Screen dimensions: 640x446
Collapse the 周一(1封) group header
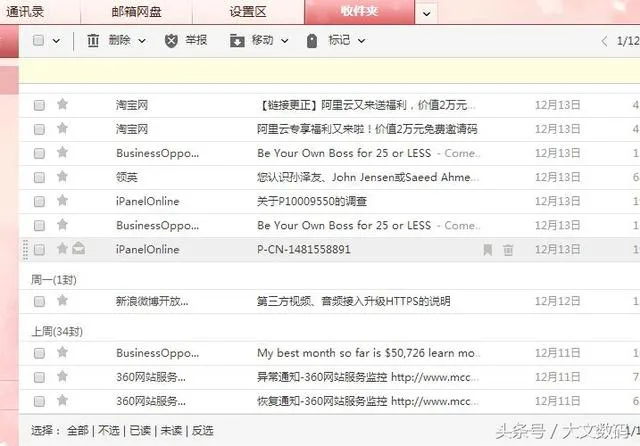coord(54,280)
